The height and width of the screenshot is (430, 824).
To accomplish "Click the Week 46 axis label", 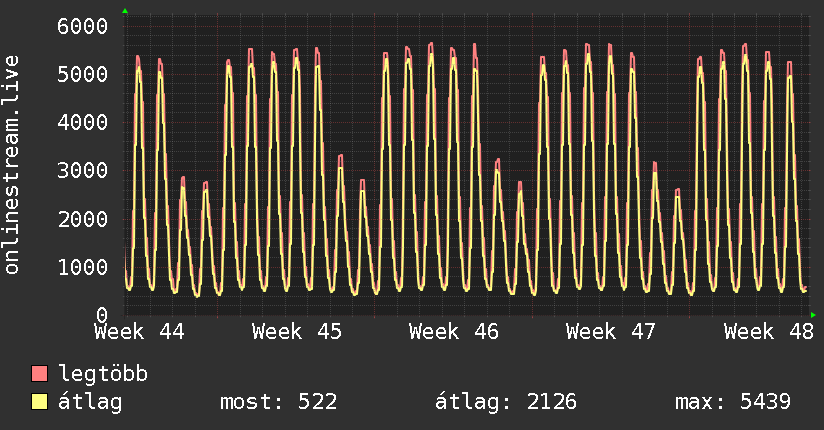I will click(454, 332).
